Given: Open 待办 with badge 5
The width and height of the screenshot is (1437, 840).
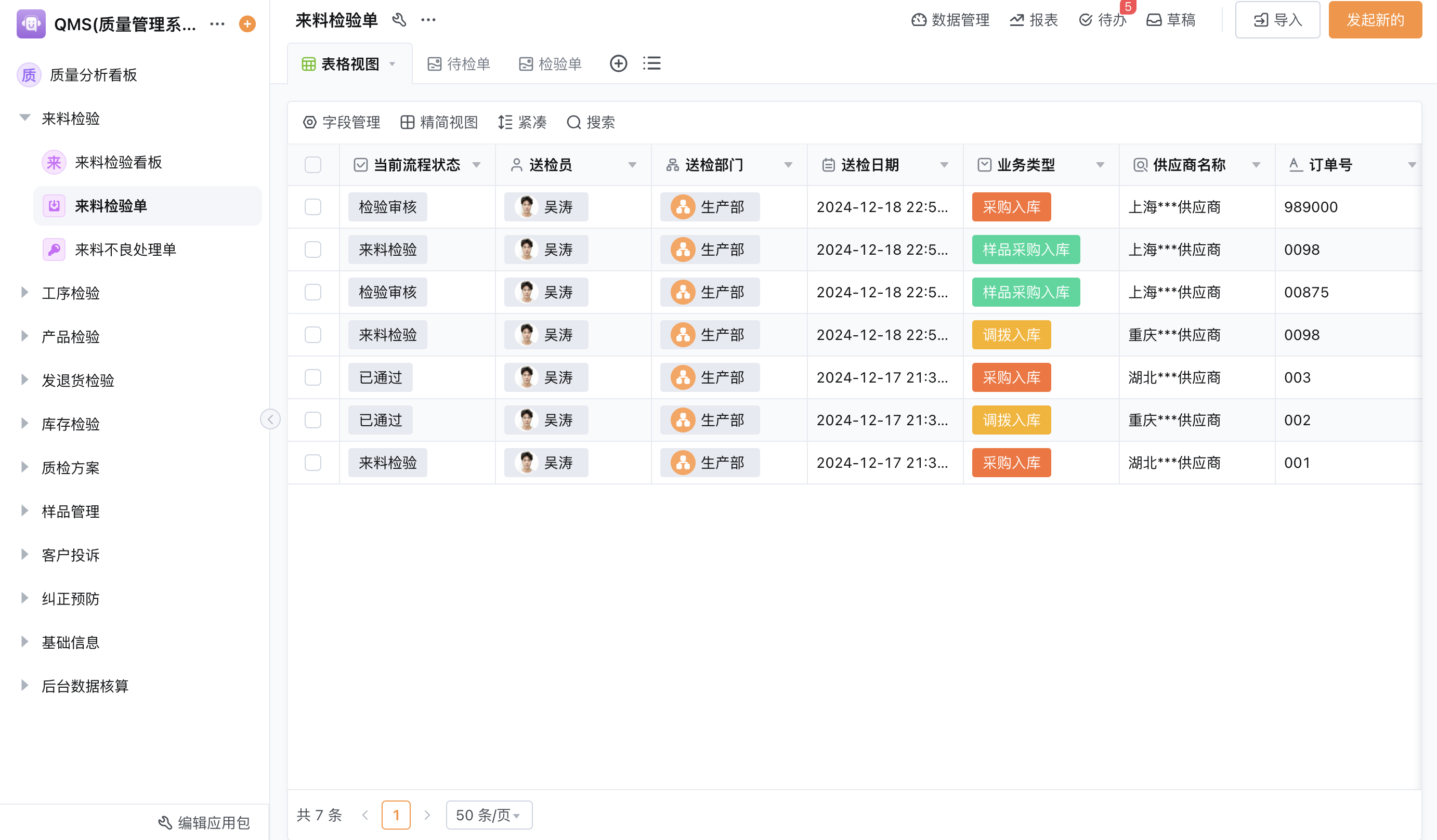Looking at the screenshot, I should 1103,20.
